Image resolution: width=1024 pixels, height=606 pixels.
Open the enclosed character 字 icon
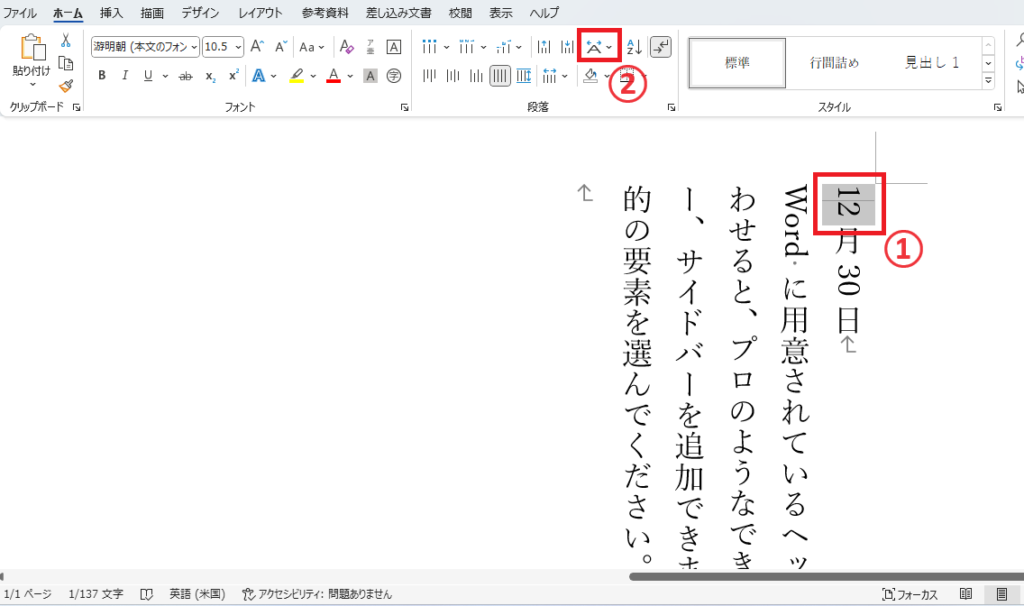pos(394,76)
